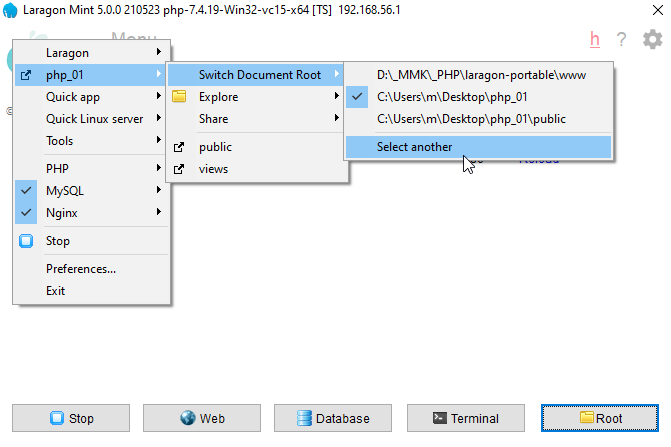The image size is (671, 447).
Task: Click the external link icon beside views
Action: (180, 169)
